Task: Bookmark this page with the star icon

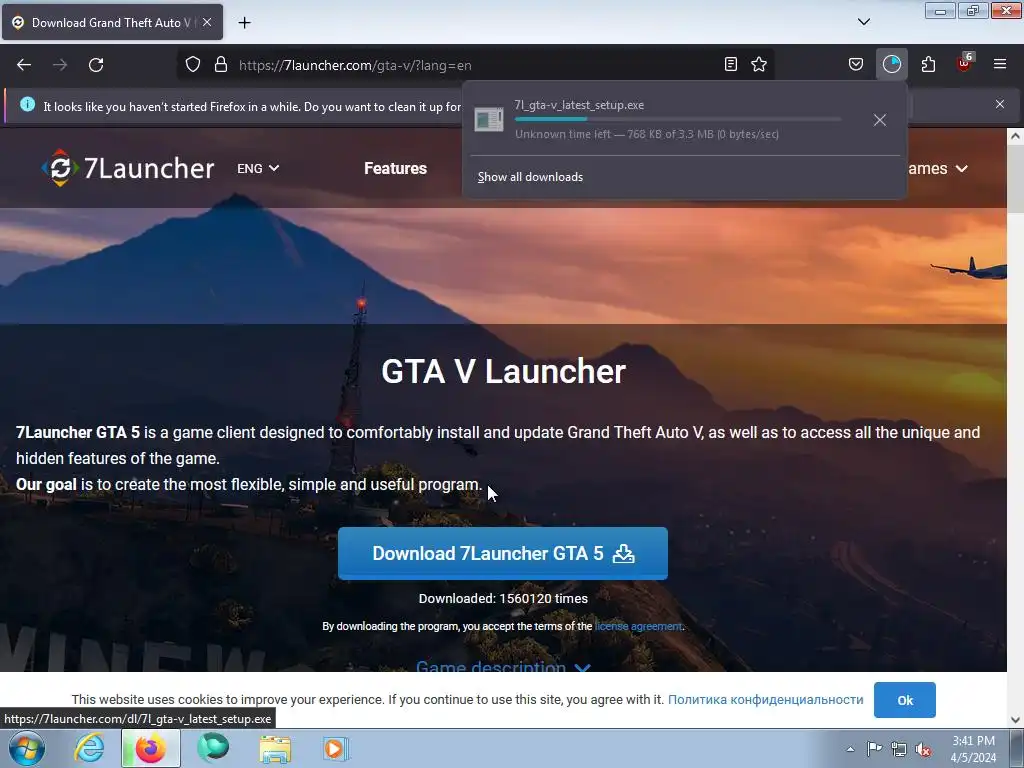Action: click(759, 64)
